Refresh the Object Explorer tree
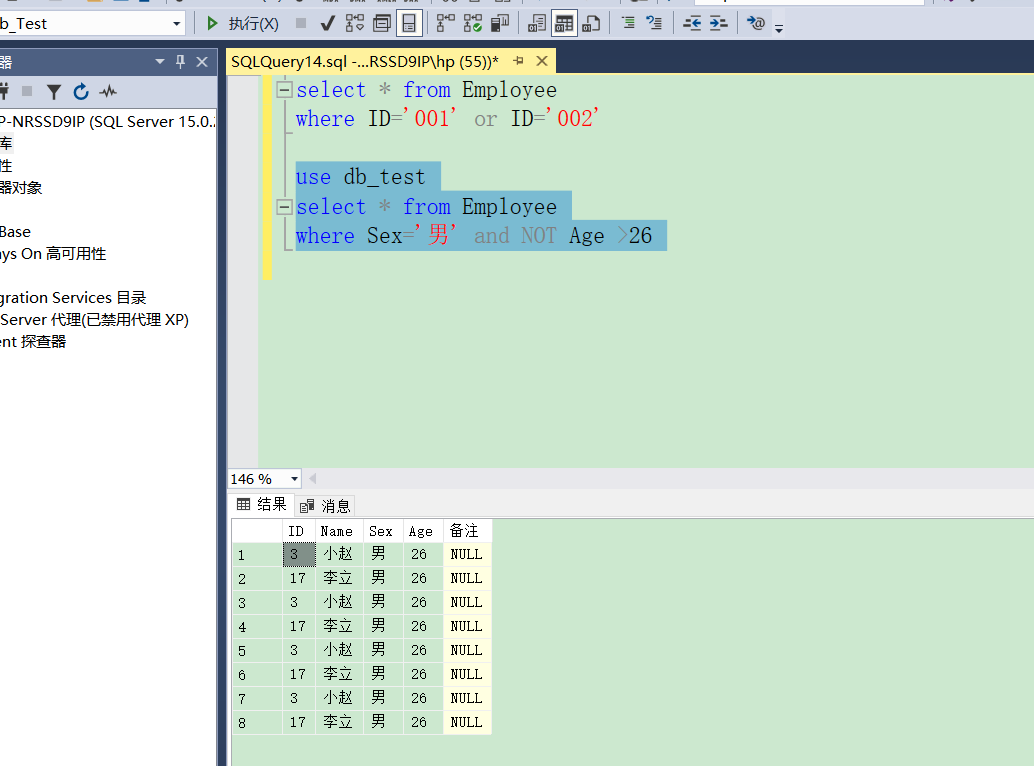The width and height of the screenshot is (1034, 766). tap(81, 92)
